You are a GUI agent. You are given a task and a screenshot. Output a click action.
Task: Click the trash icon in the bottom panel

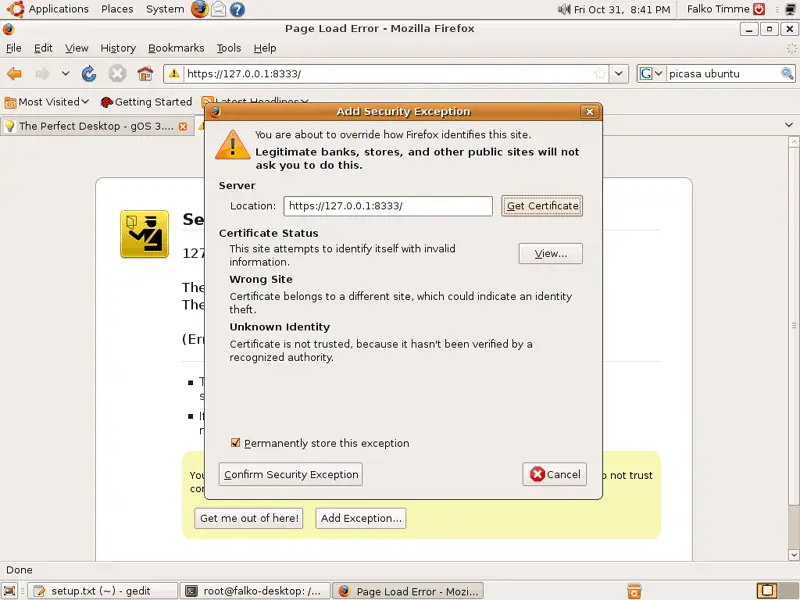point(634,591)
